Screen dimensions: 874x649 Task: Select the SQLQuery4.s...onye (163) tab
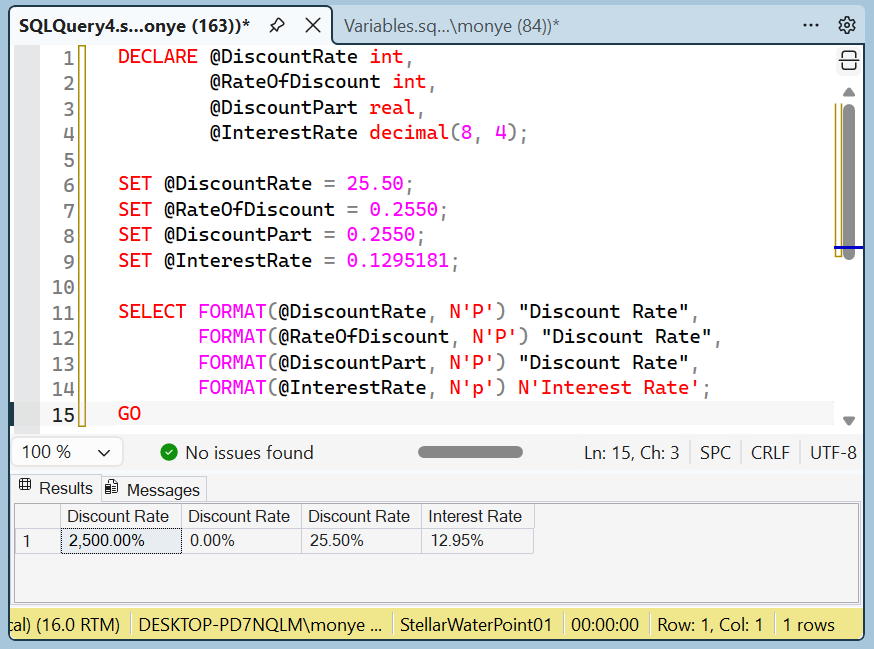point(134,26)
